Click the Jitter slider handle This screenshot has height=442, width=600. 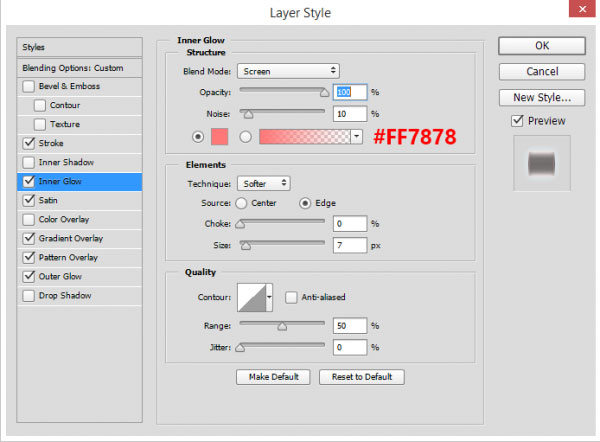point(240,348)
